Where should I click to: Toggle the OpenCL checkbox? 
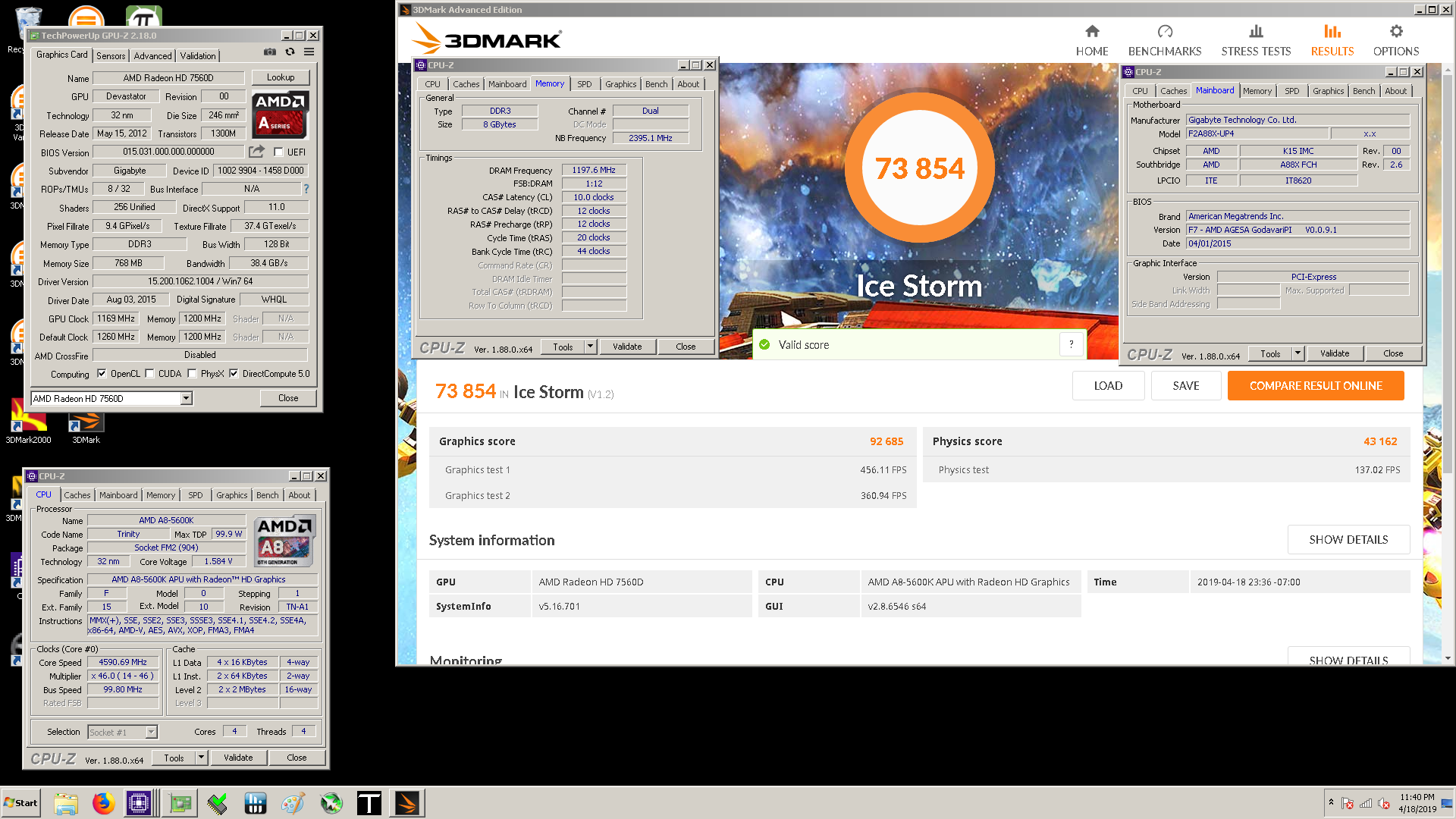pyautogui.click(x=102, y=374)
